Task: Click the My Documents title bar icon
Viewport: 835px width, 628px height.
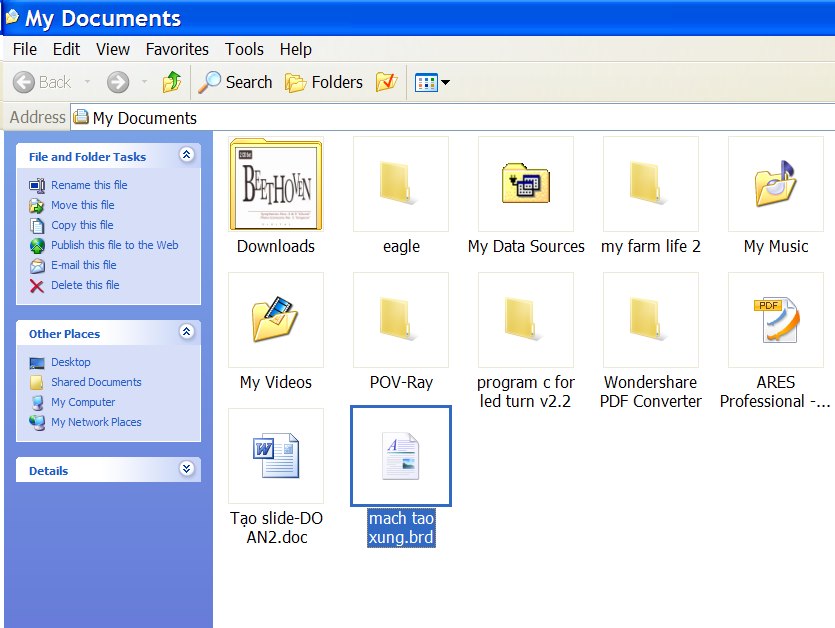Action: point(12,18)
